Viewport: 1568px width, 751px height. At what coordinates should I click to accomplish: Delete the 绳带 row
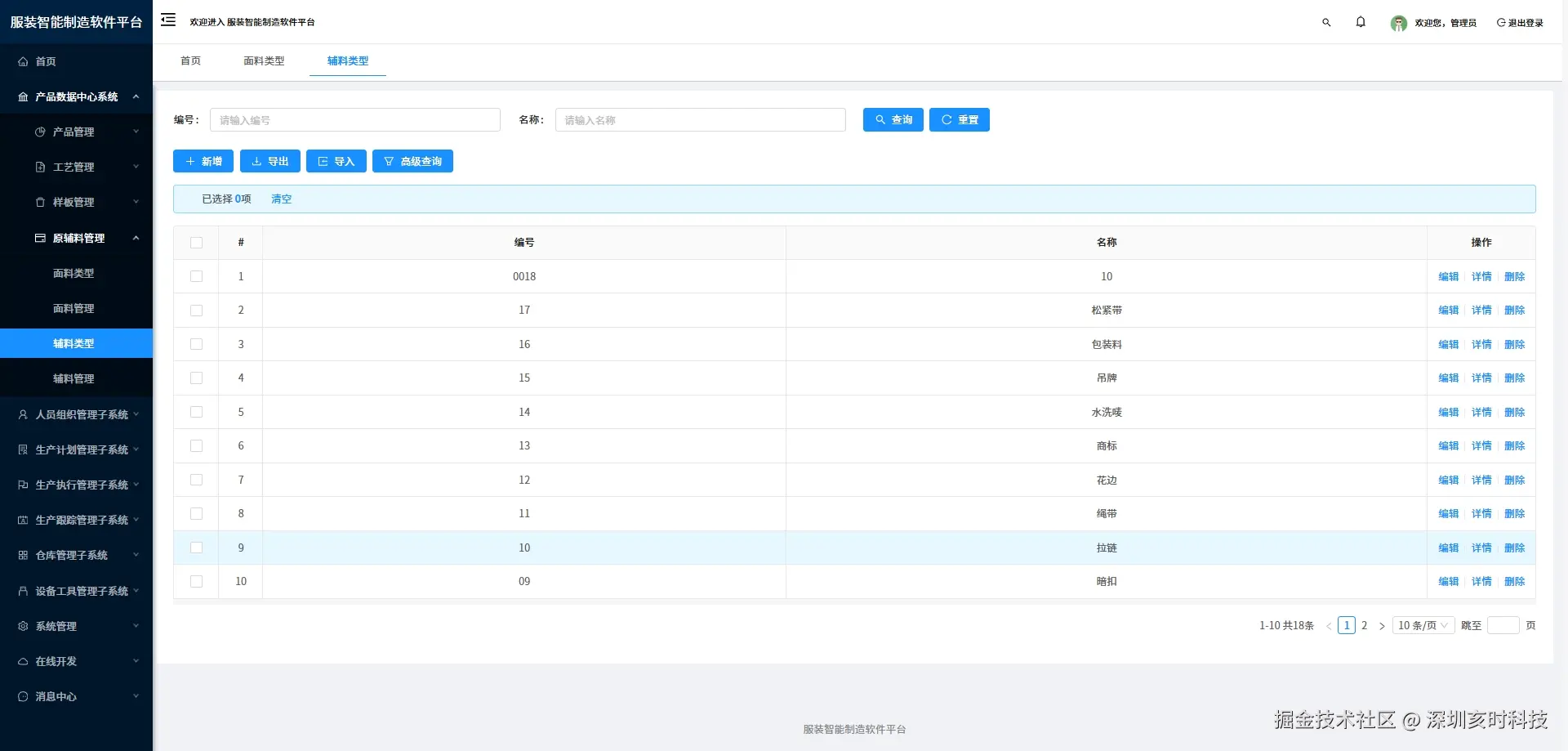(x=1514, y=513)
